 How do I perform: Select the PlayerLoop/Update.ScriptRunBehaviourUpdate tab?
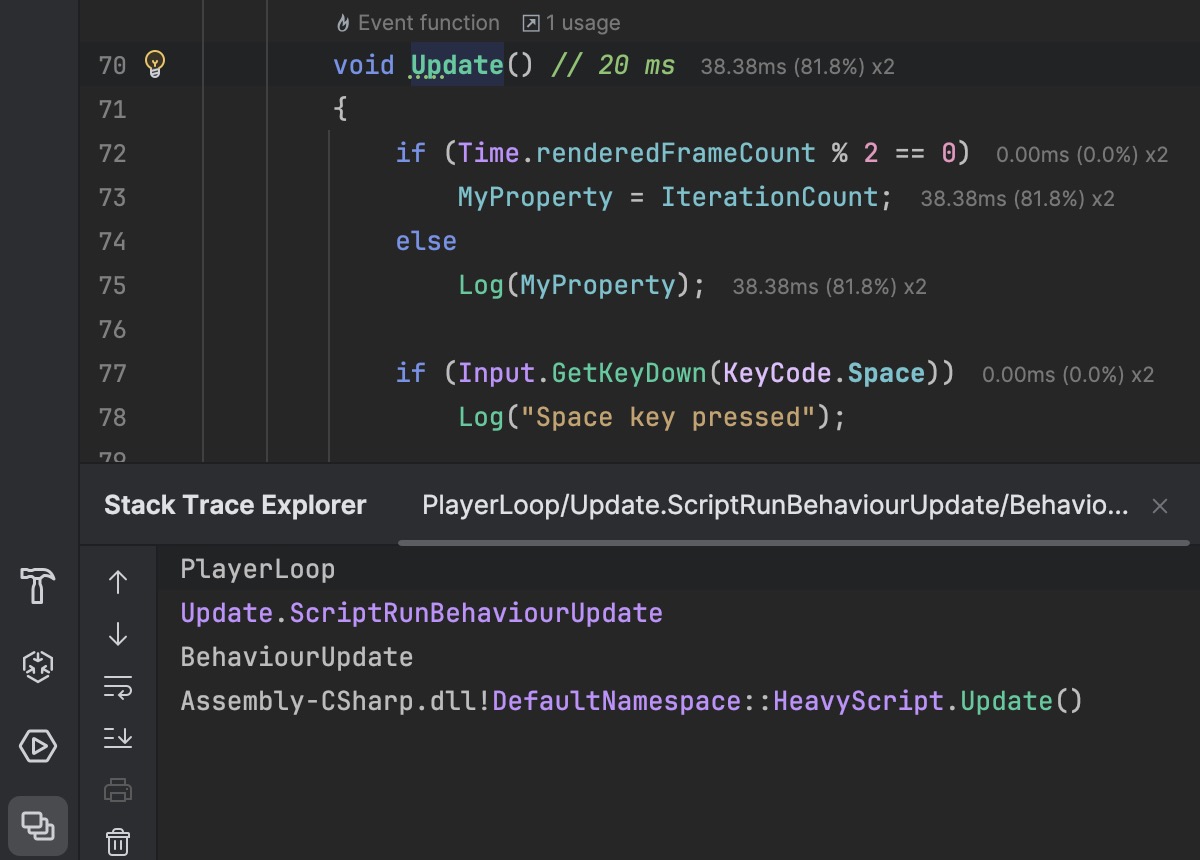pos(775,506)
